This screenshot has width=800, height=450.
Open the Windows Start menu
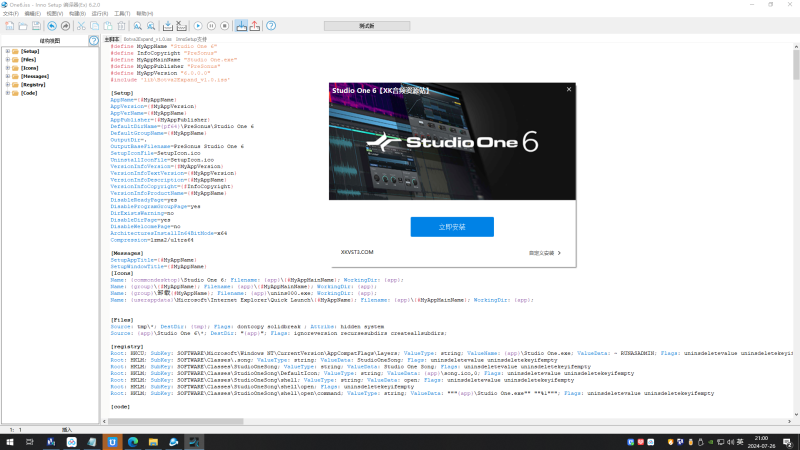tap(10, 442)
